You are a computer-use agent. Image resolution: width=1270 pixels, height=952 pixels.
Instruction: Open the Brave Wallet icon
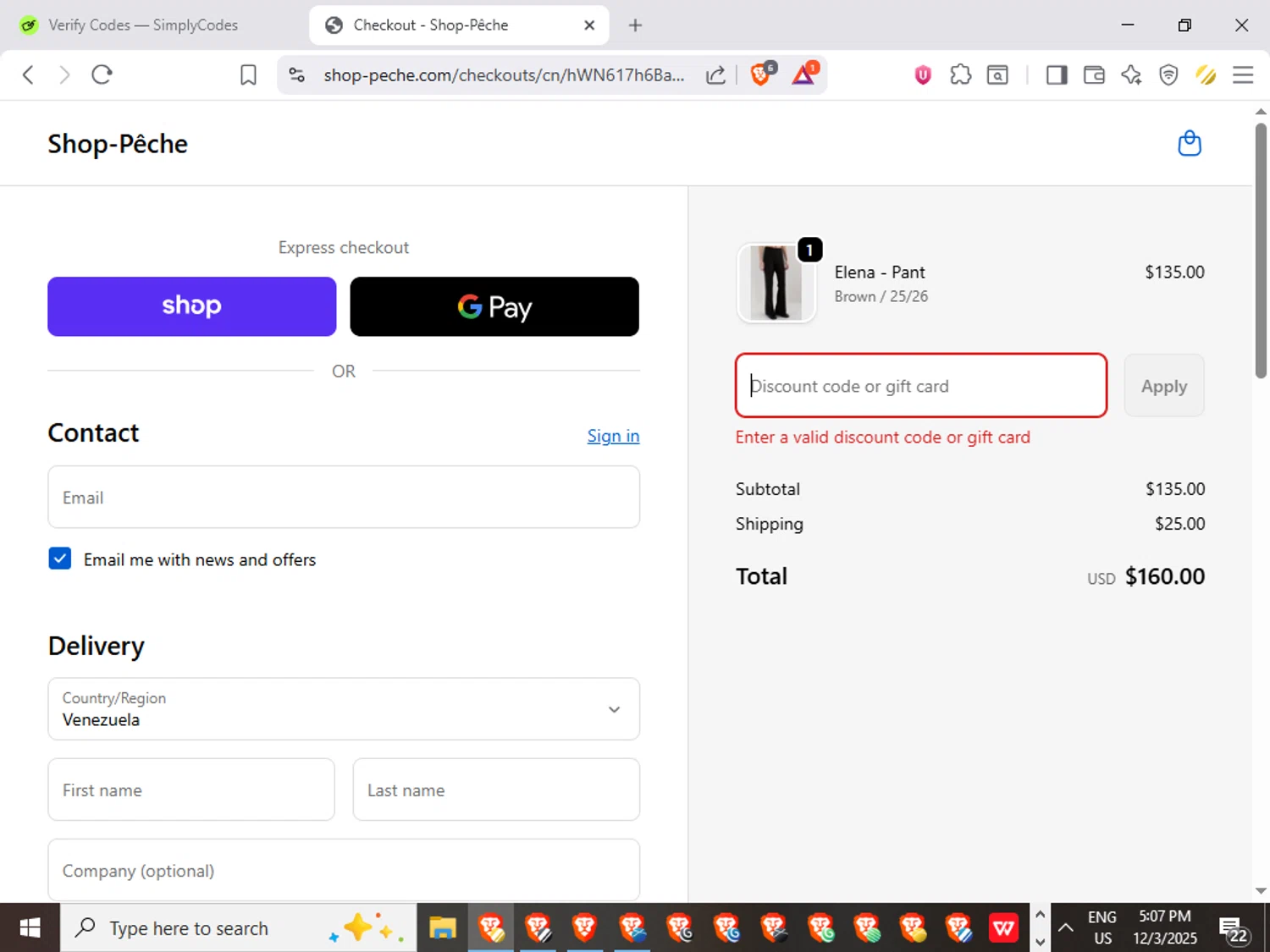pyautogui.click(x=1094, y=75)
